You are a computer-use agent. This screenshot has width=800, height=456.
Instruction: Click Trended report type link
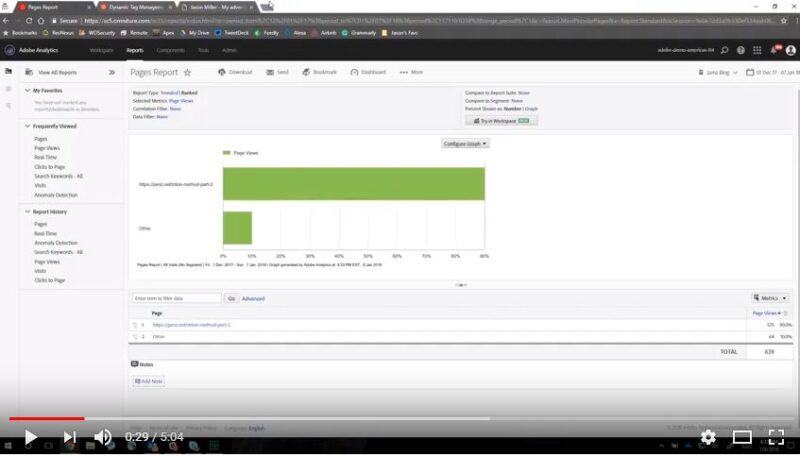coord(169,93)
